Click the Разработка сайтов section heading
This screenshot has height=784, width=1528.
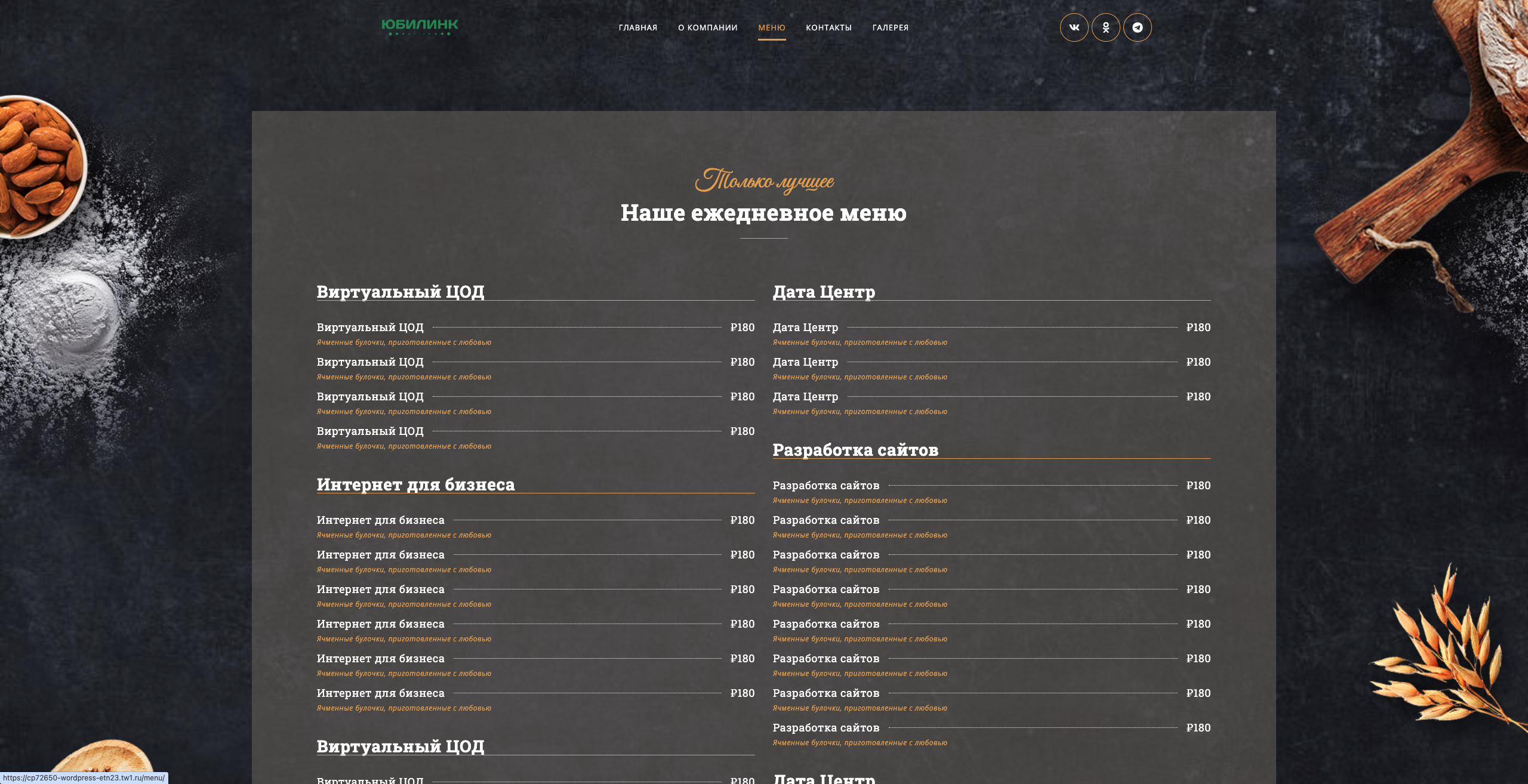(x=855, y=450)
